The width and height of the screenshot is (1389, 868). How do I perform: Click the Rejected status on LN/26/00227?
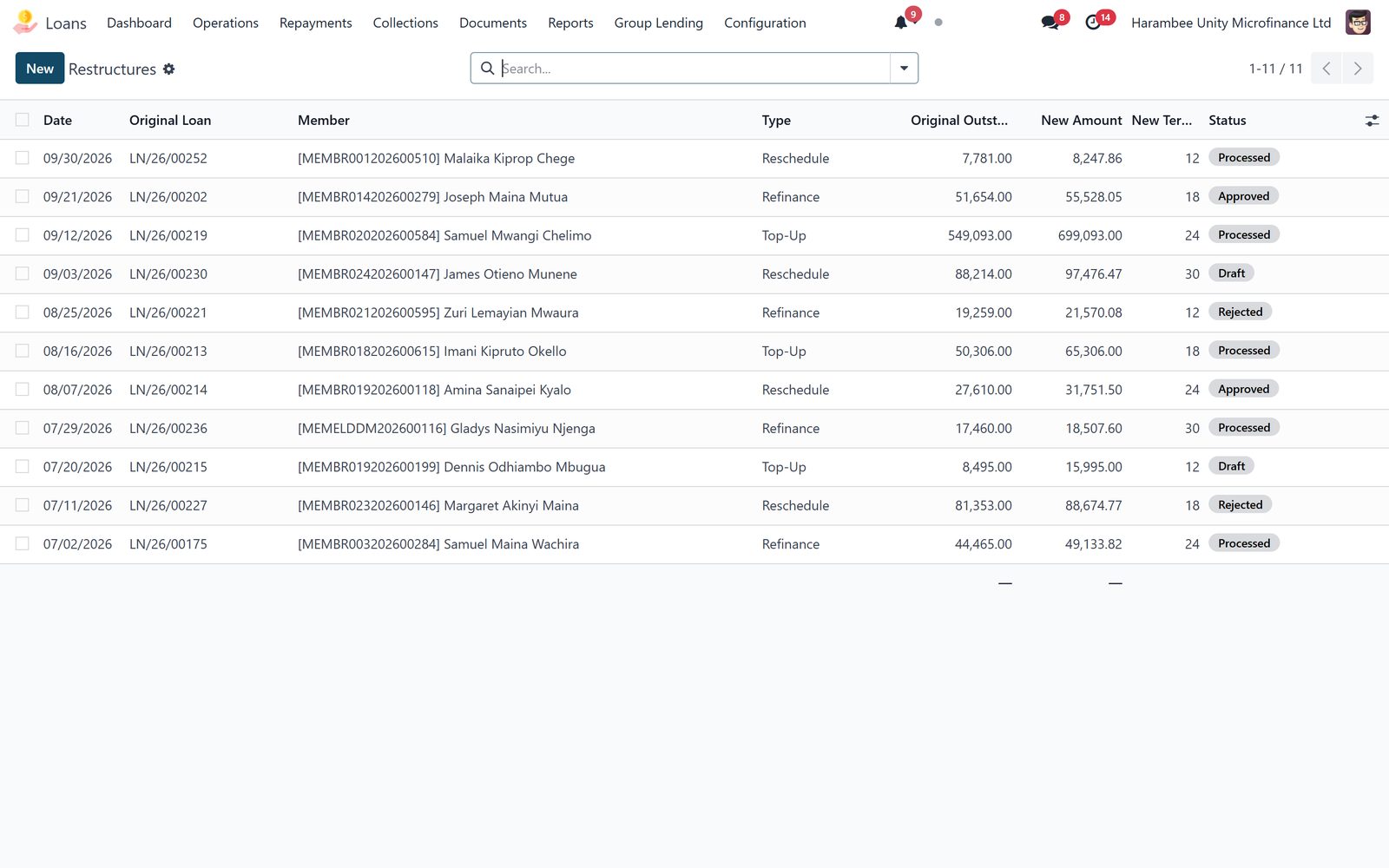[x=1240, y=505]
